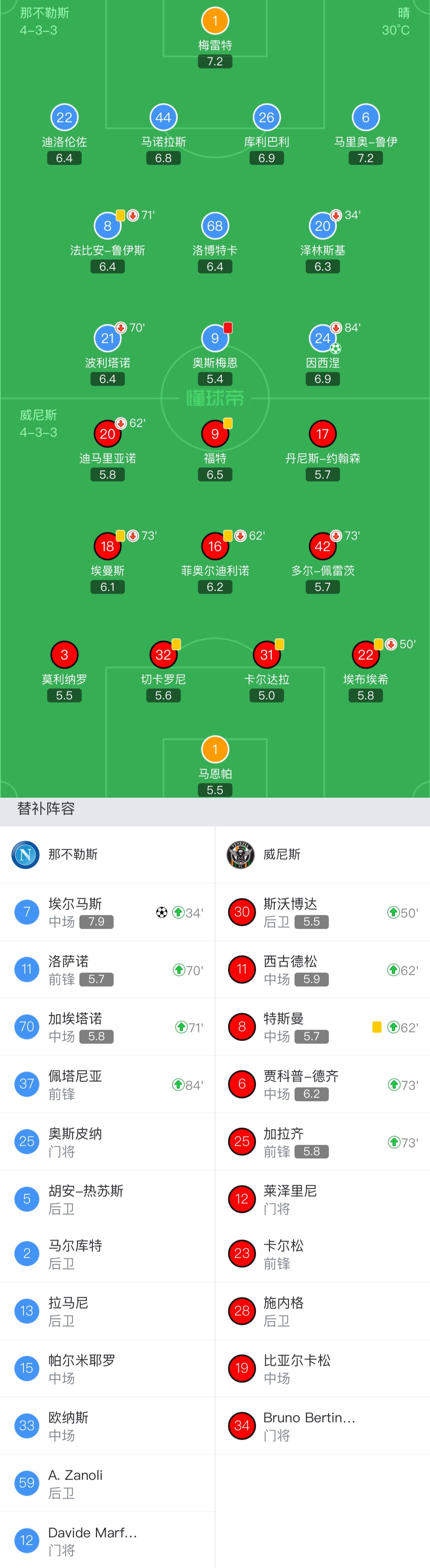Tap 特斯曼 yellow card indicator

click(x=377, y=1028)
